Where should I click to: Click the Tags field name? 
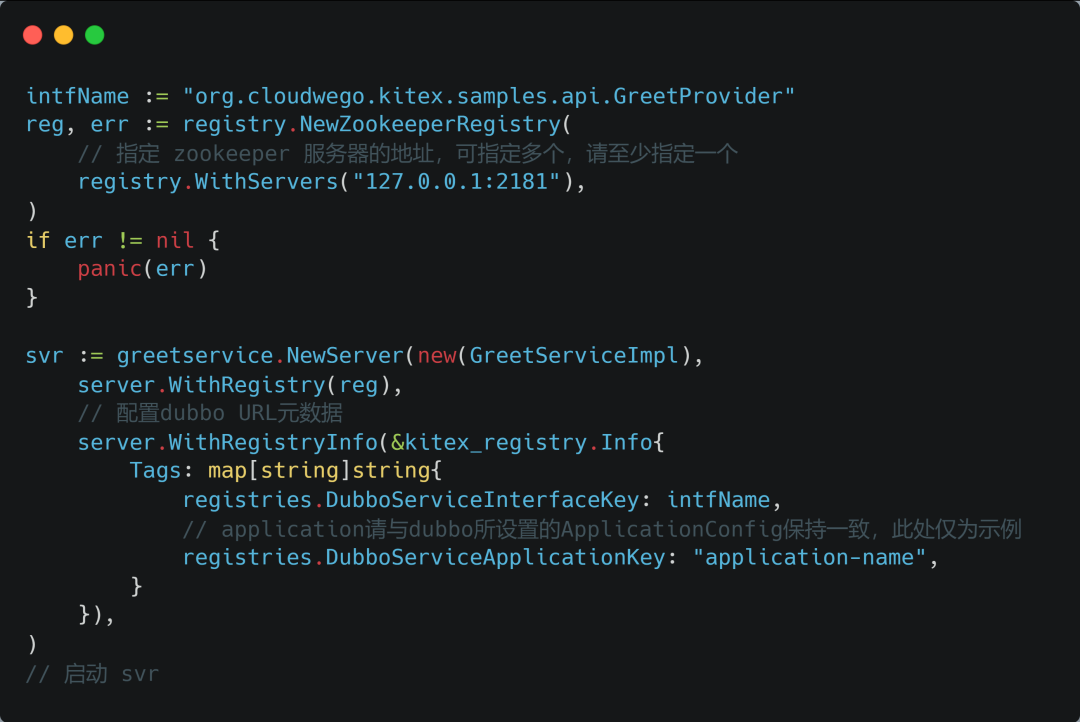click(x=155, y=471)
